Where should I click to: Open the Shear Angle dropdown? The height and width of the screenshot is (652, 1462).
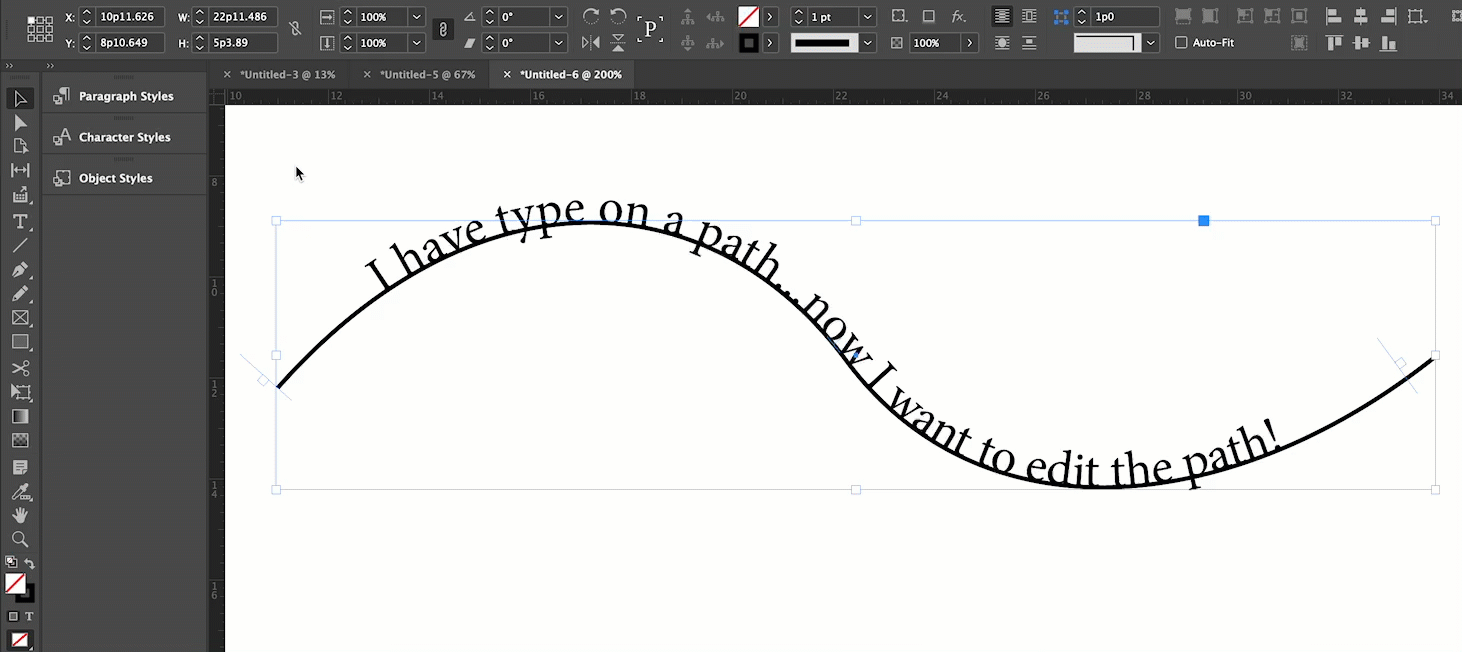pyautogui.click(x=559, y=43)
